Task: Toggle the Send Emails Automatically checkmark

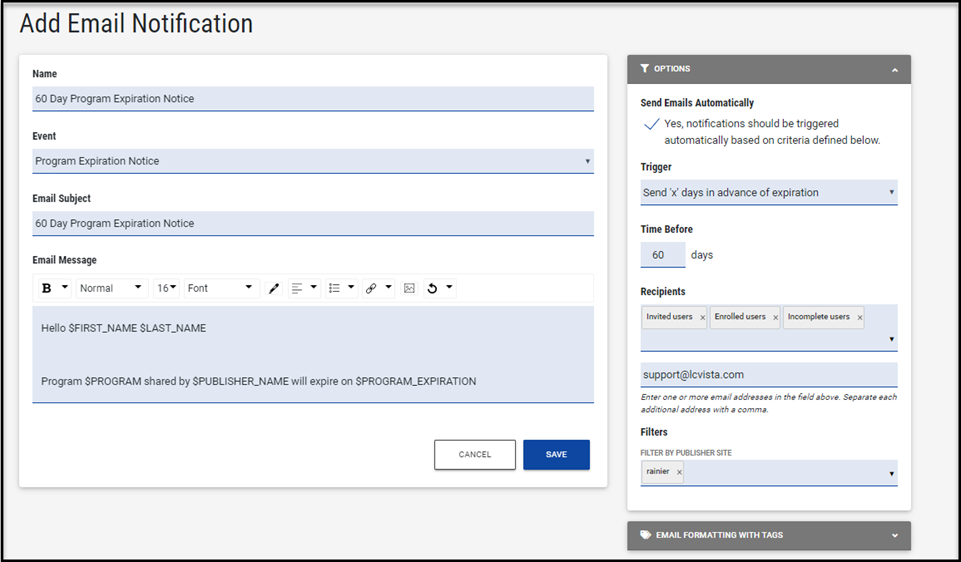Action: (x=652, y=125)
